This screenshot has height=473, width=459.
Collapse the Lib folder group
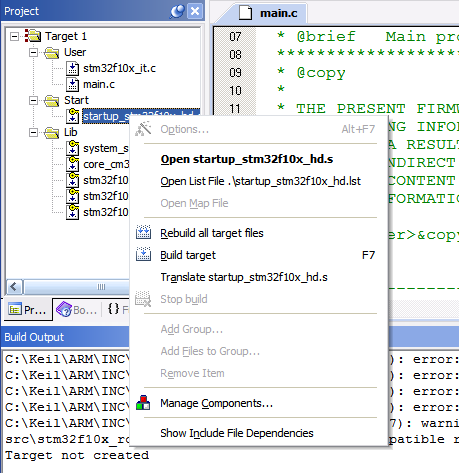coord(33,132)
